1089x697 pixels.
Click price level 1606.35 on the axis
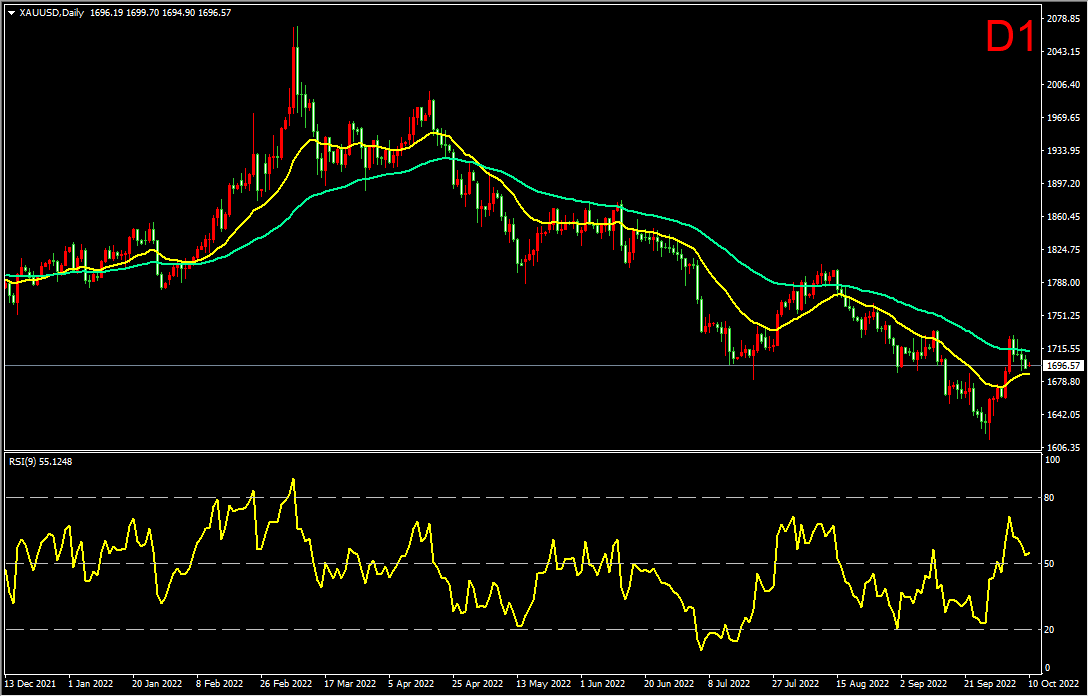1063,448
